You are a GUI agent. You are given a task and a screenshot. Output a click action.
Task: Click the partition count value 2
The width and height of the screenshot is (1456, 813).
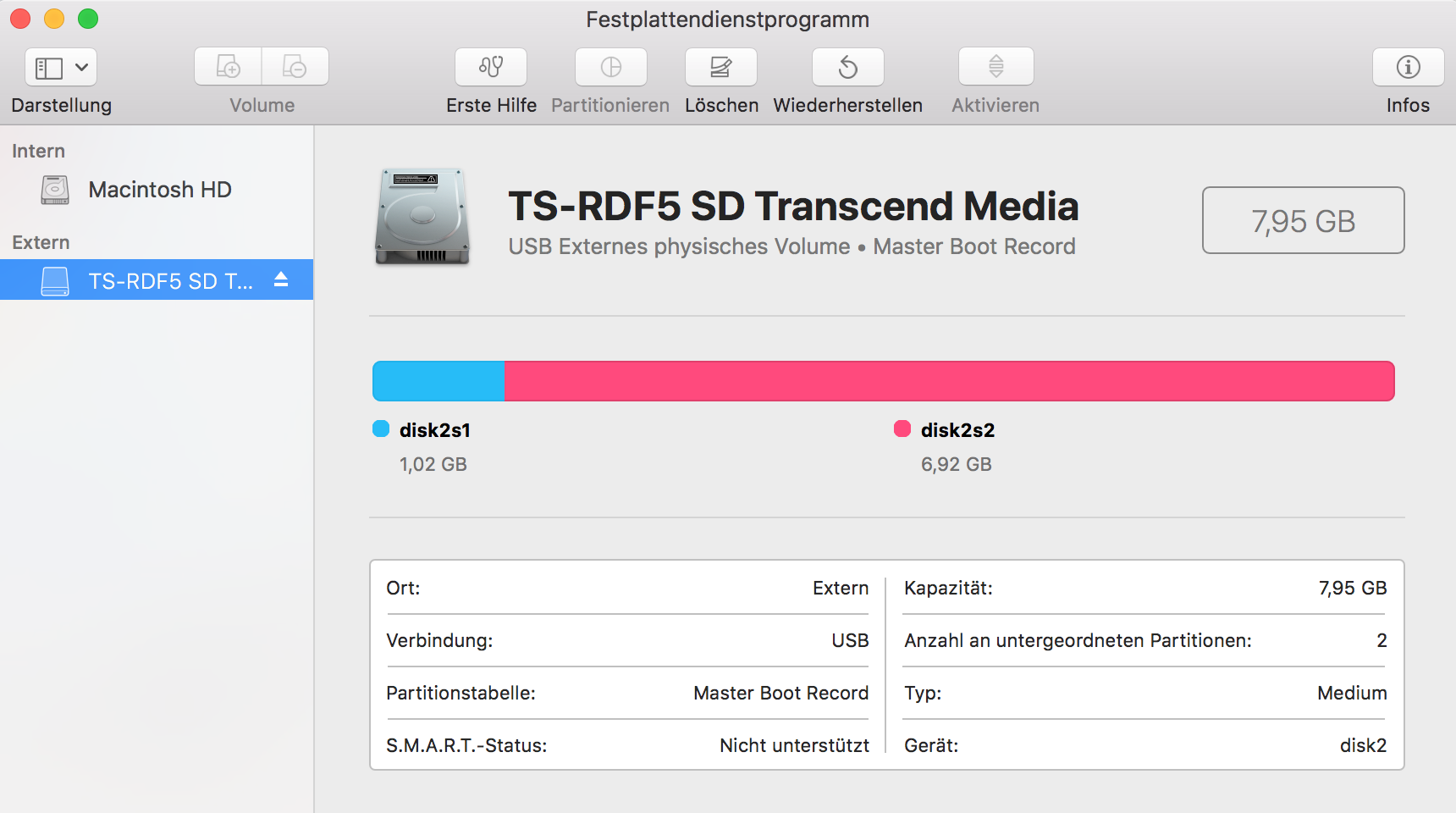click(1382, 640)
